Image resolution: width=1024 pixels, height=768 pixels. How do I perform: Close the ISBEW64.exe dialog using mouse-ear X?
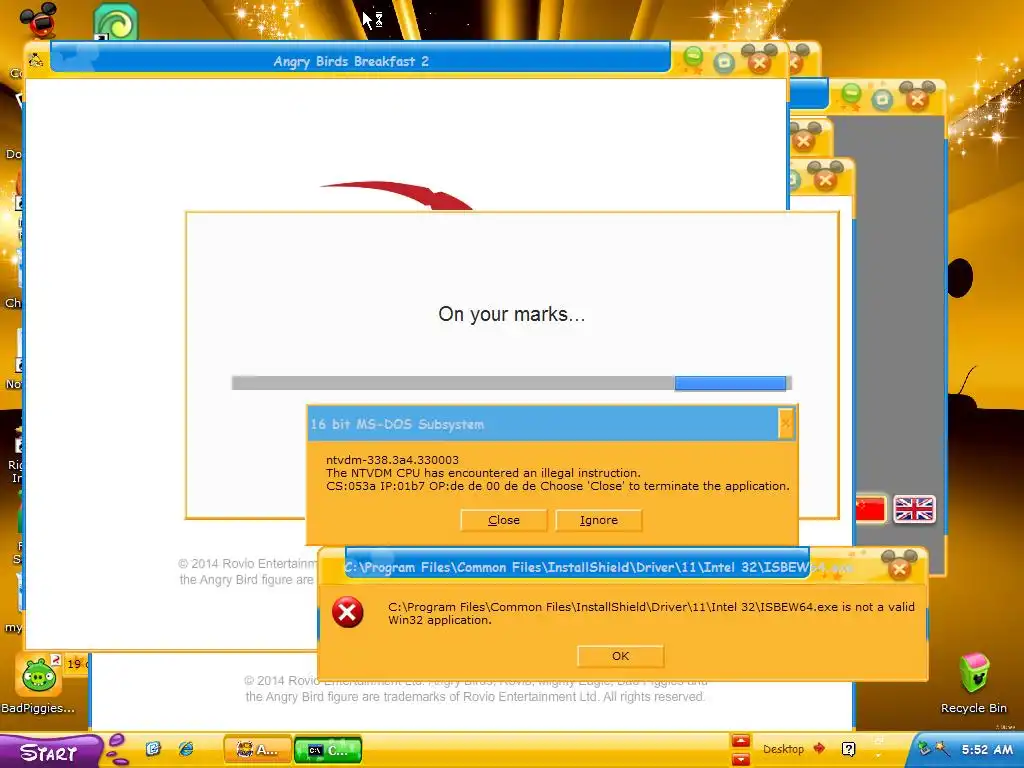point(899,568)
